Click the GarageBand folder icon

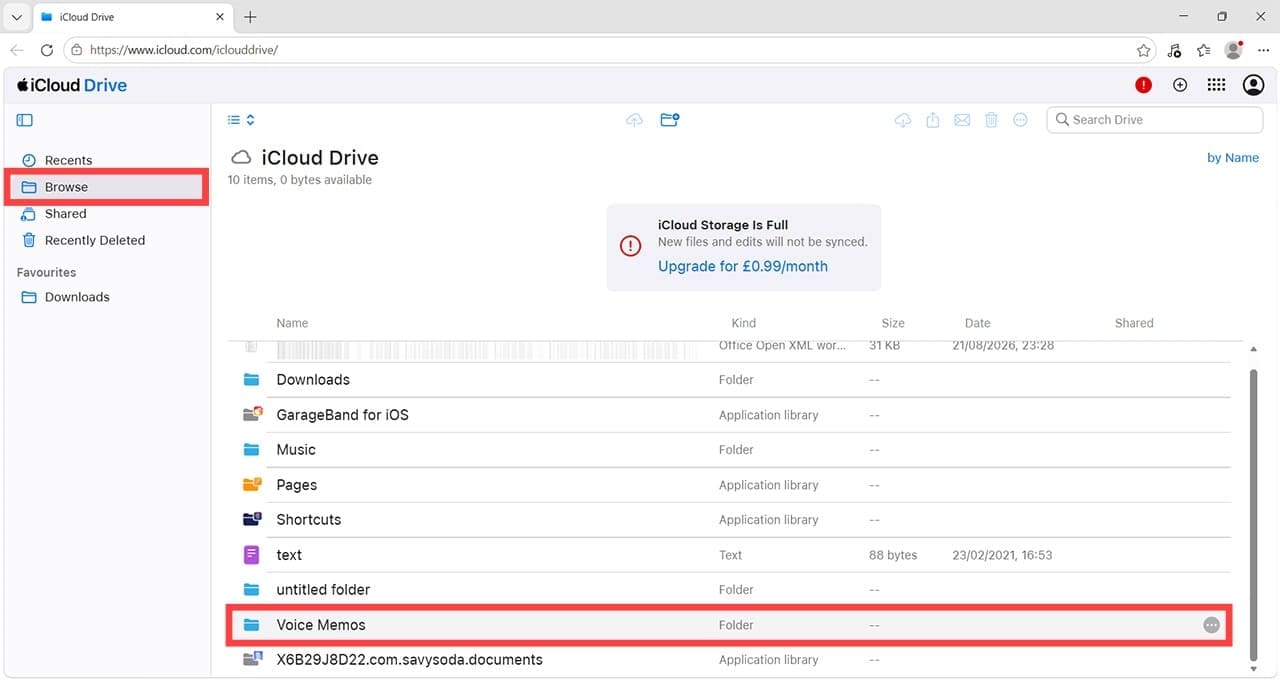252,414
